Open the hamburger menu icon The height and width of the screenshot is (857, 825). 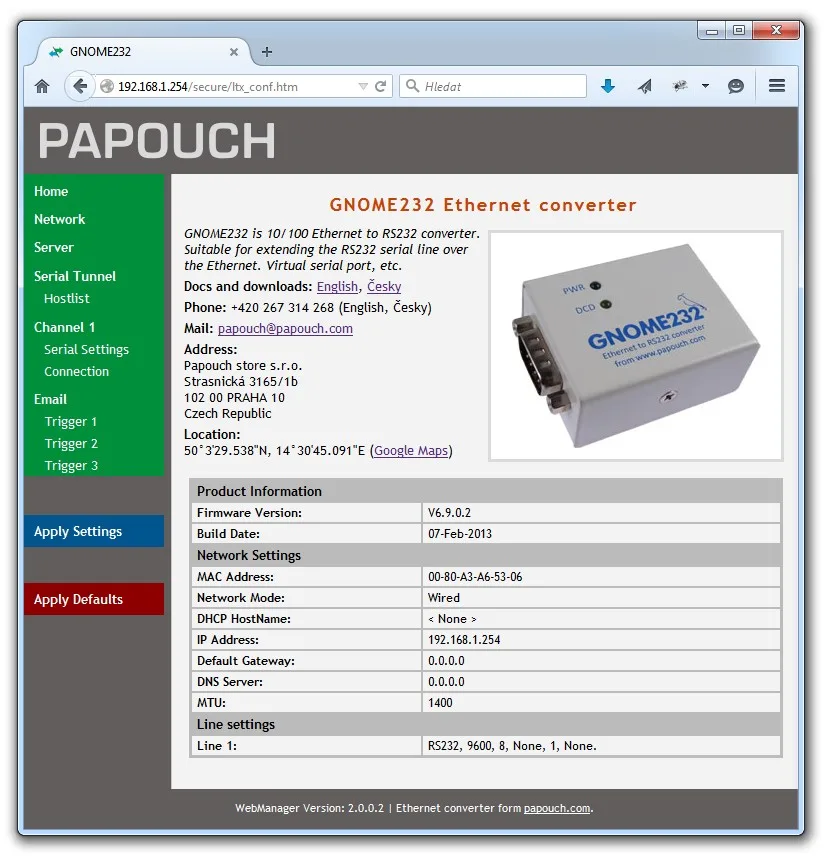click(777, 85)
